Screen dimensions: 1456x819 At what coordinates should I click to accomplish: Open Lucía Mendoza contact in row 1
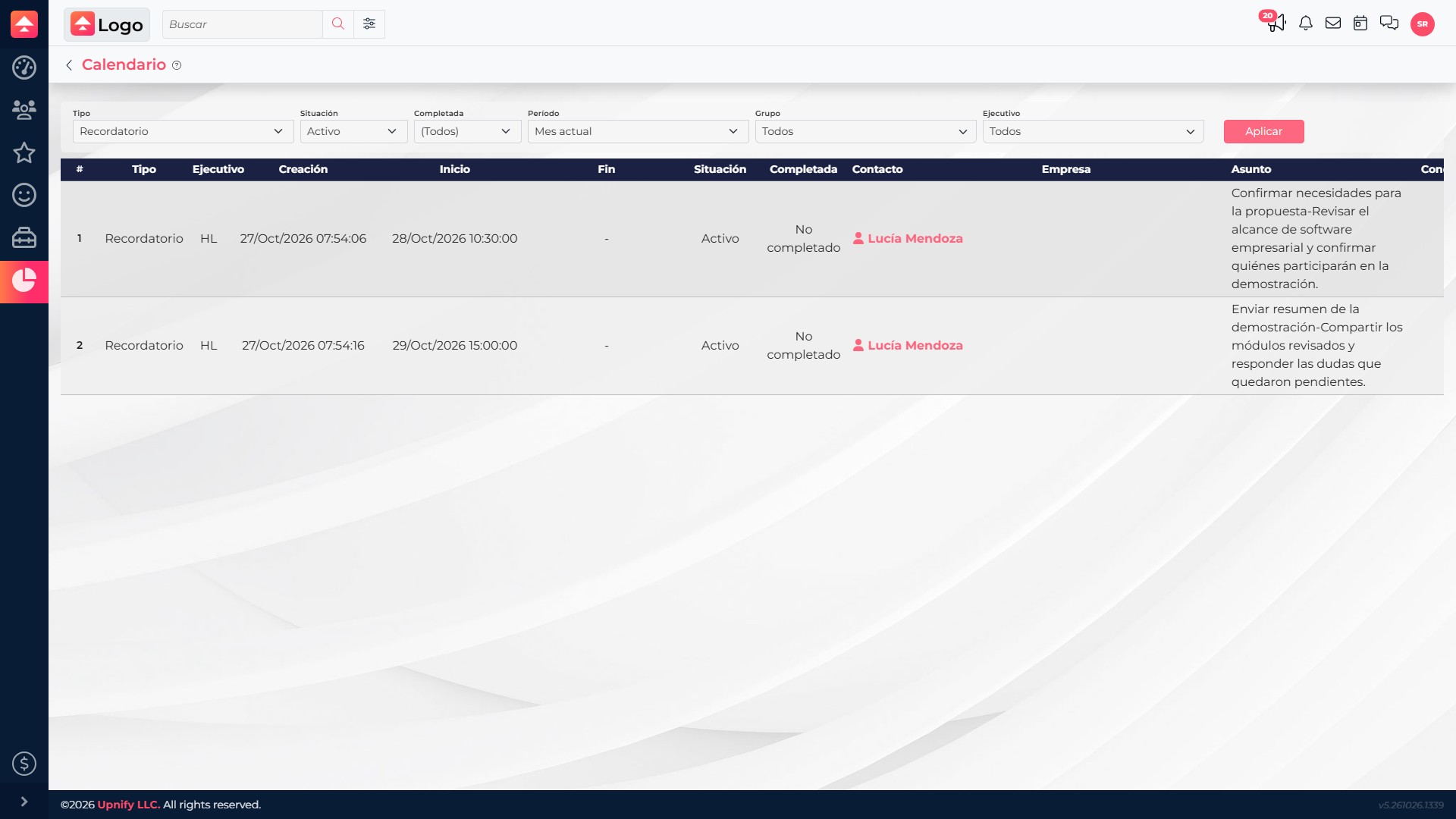pyautogui.click(x=908, y=238)
